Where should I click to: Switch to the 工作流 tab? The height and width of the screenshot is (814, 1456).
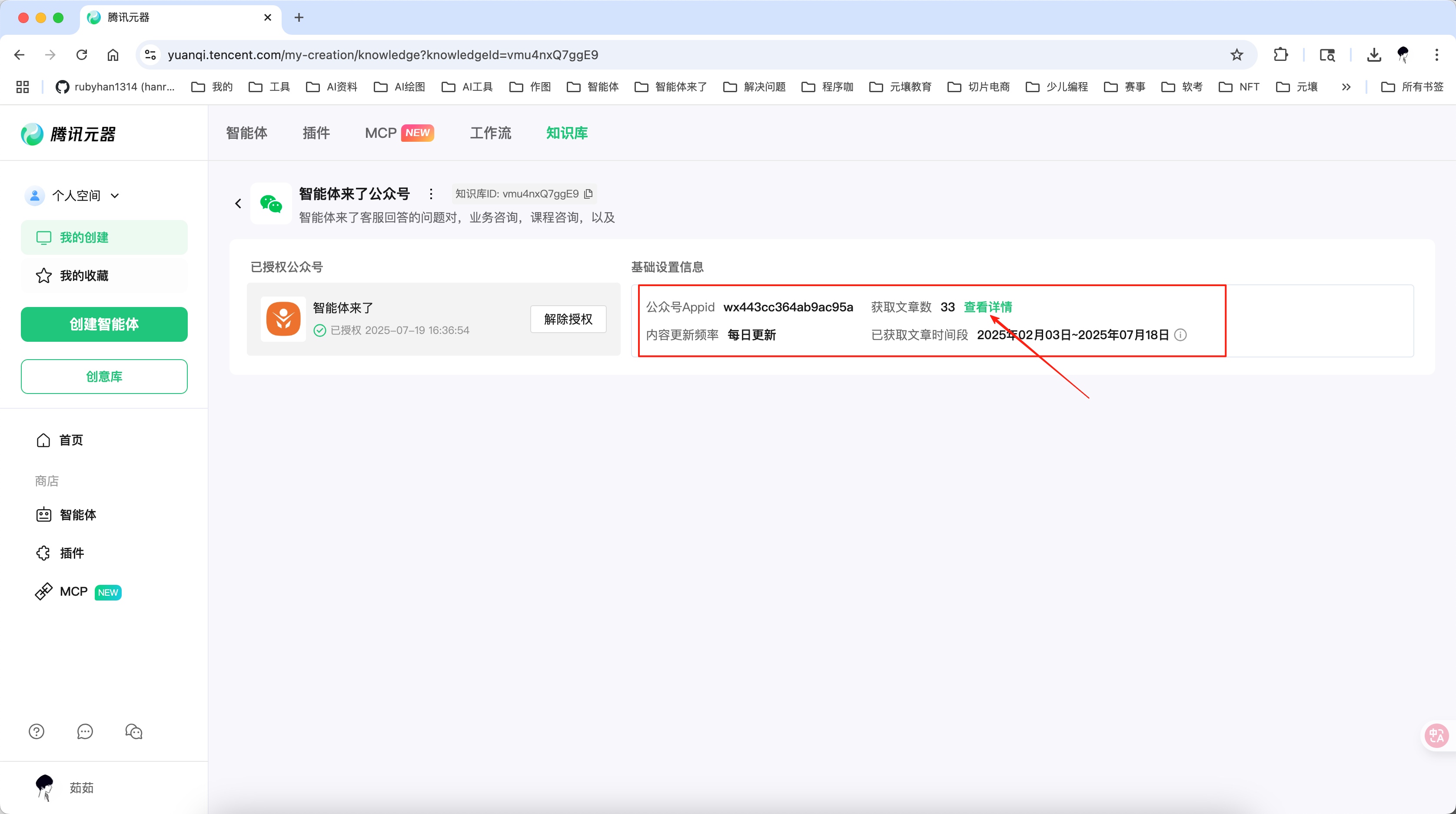[490, 133]
